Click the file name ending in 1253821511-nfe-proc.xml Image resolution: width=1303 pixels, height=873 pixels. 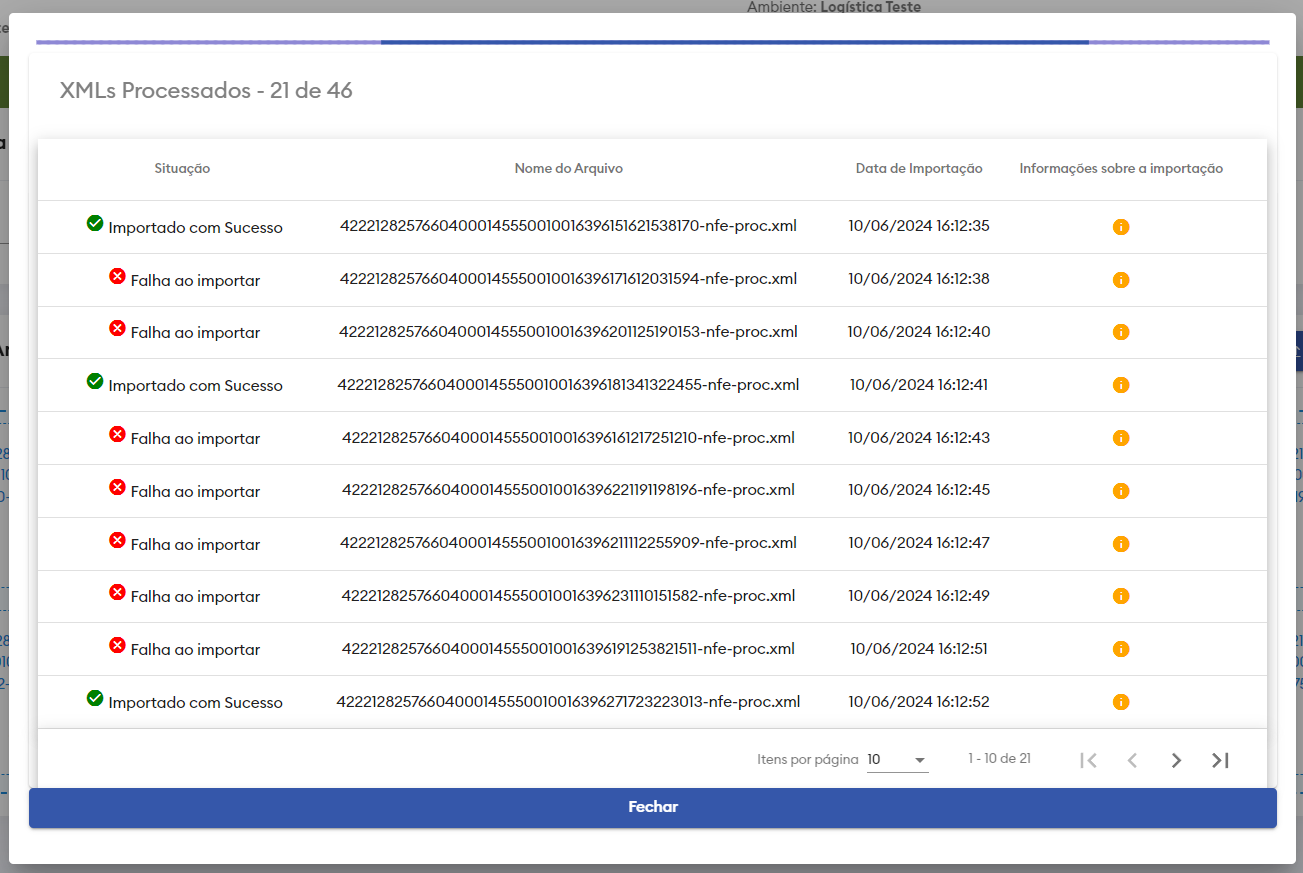568,649
